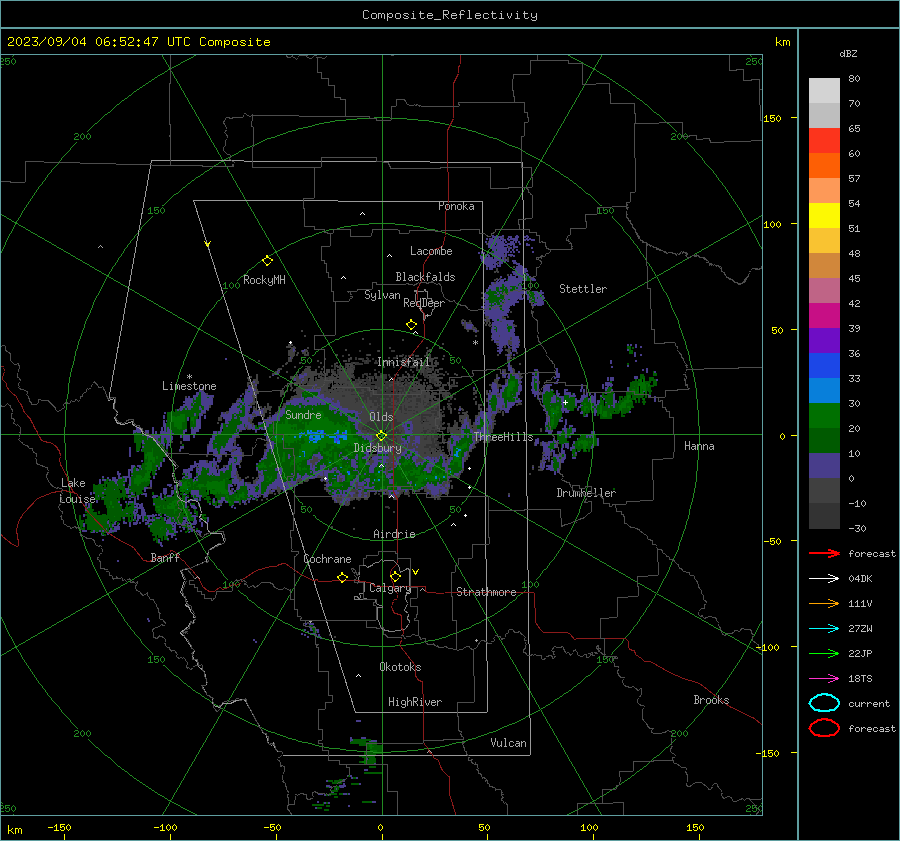Click the cyan 27ZW arrow icon
900x841 pixels.
pos(824,629)
